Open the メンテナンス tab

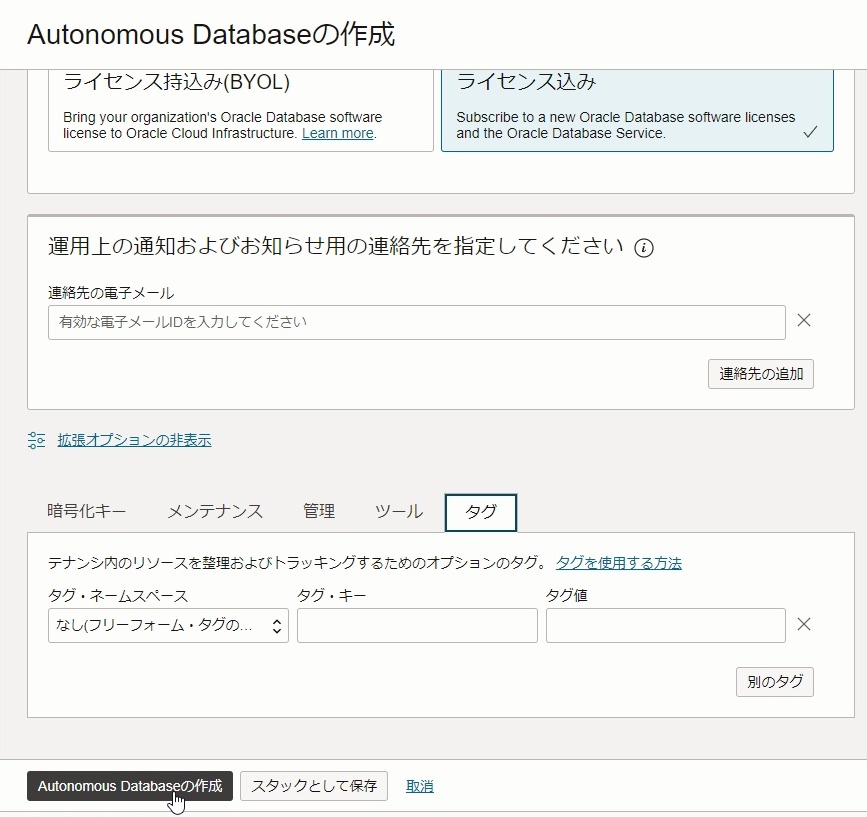click(x=215, y=511)
